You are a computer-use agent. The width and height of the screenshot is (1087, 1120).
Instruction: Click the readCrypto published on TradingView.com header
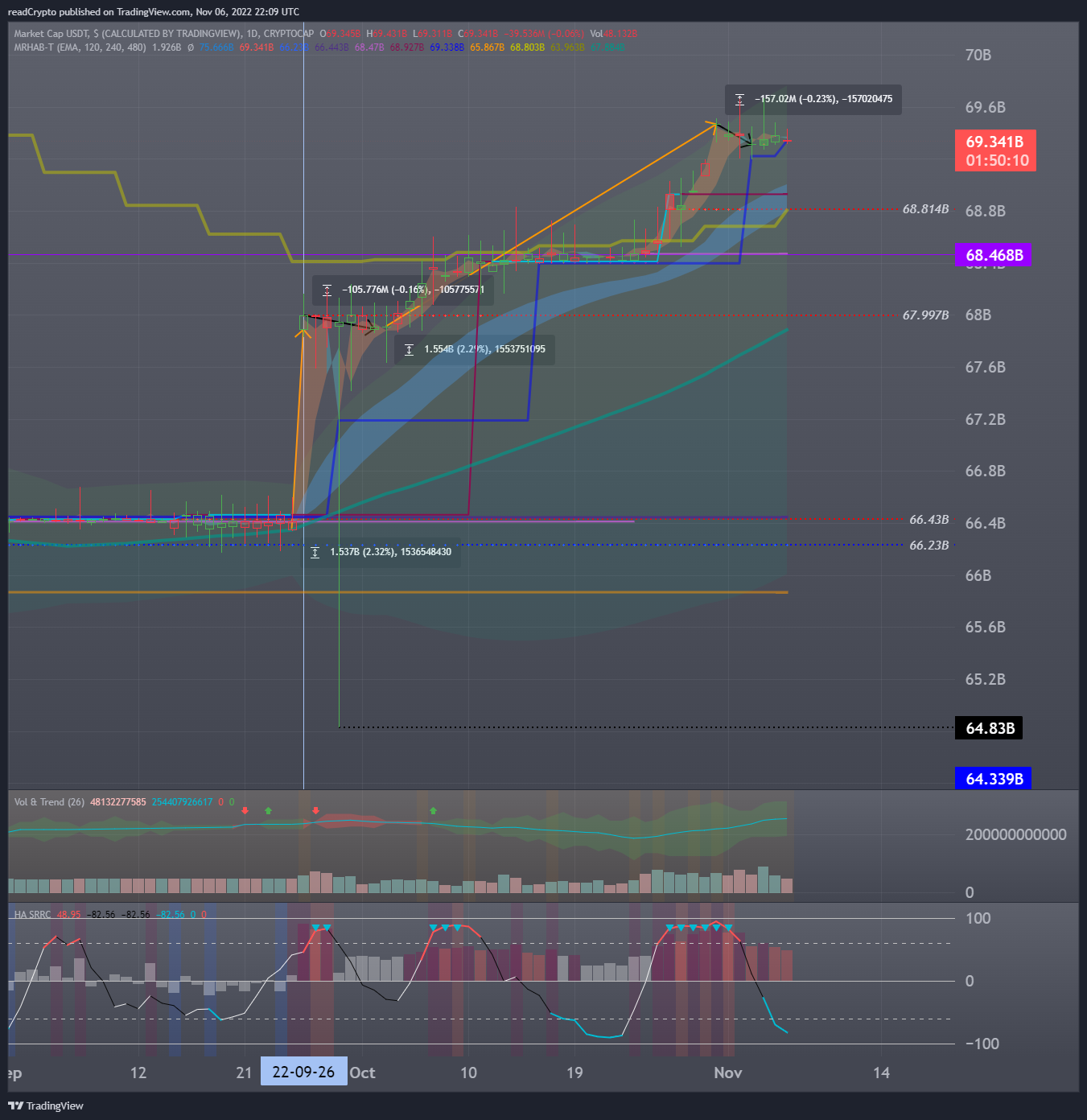click(153, 12)
